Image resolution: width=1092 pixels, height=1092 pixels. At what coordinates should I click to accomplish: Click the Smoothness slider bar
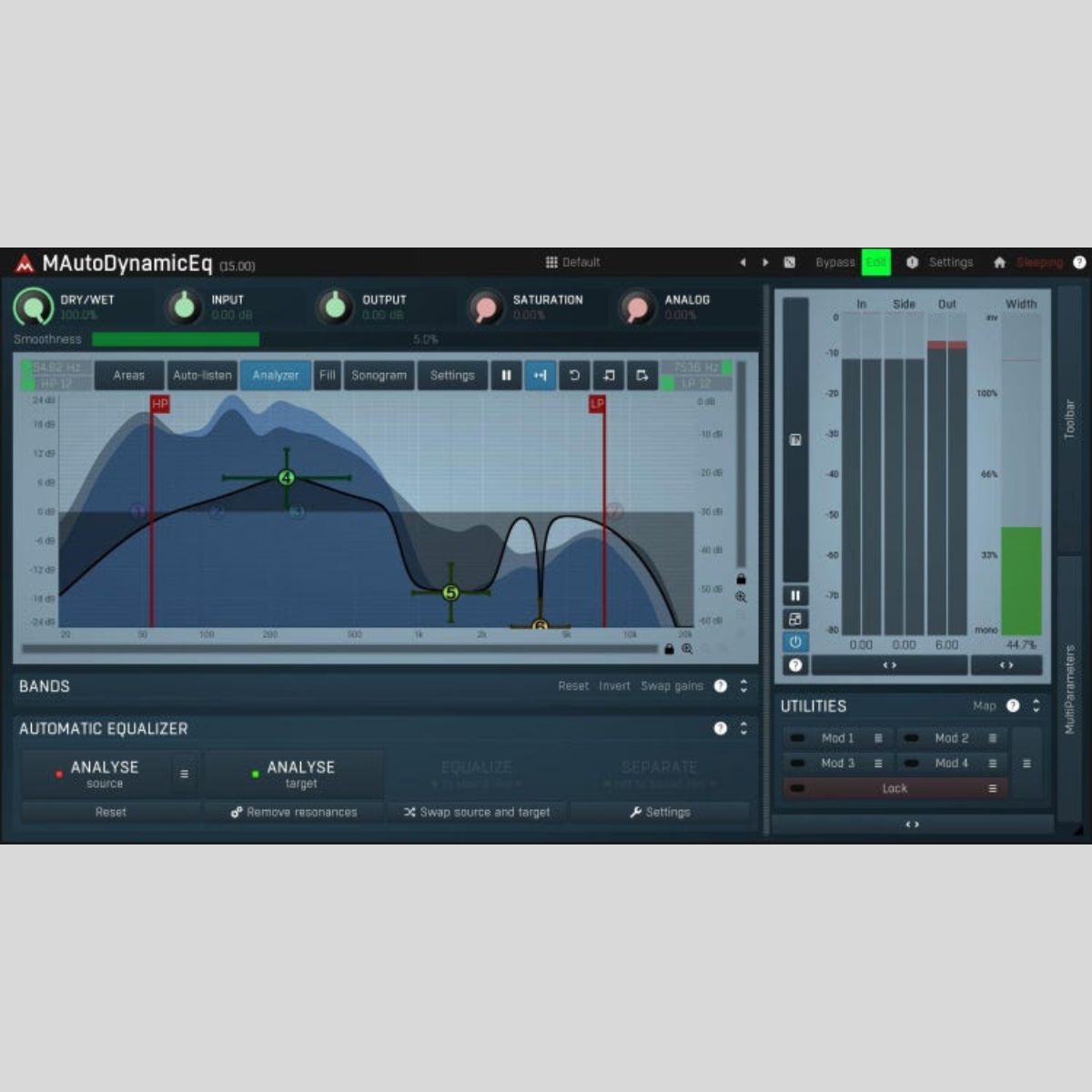tap(425, 339)
